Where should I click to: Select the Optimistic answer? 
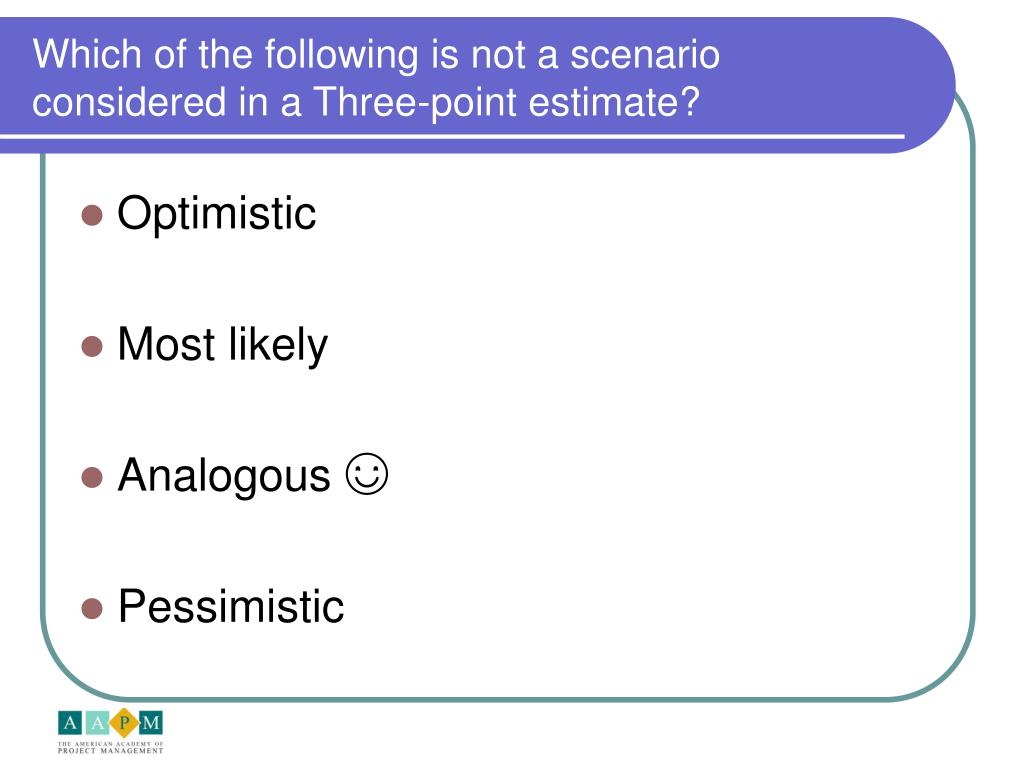point(216,214)
